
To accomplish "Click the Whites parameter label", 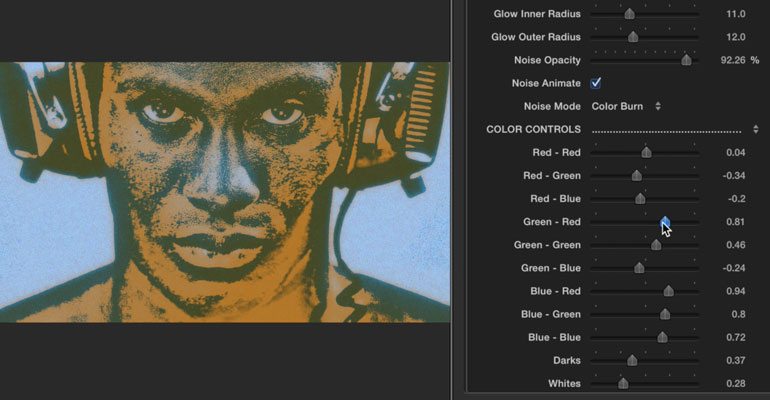I will (x=564, y=383).
